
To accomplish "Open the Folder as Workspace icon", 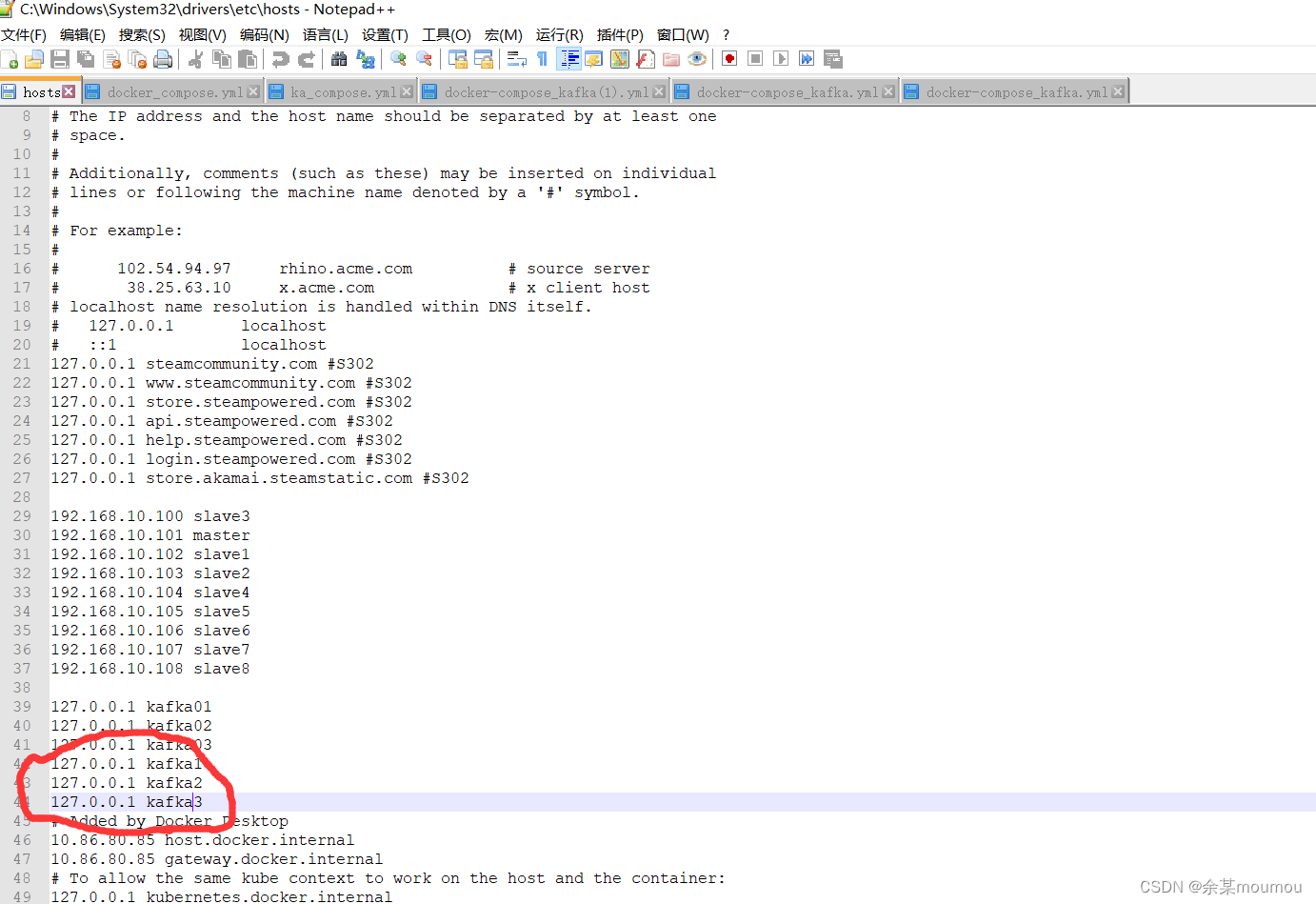I will 670,59.
